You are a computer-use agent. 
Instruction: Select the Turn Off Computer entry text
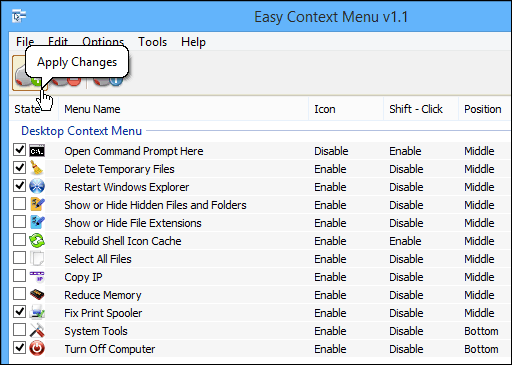coord(110,349)
